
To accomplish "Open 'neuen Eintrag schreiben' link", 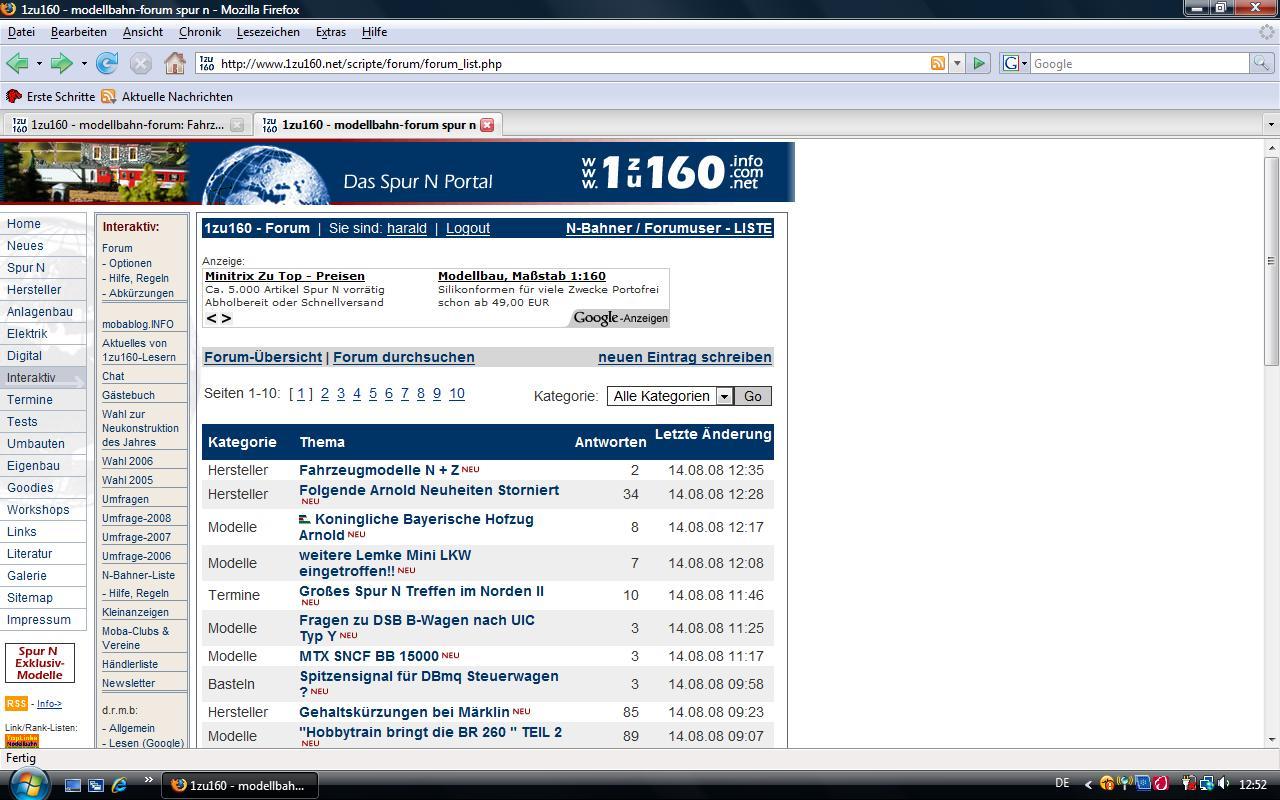I will point(684,357).
